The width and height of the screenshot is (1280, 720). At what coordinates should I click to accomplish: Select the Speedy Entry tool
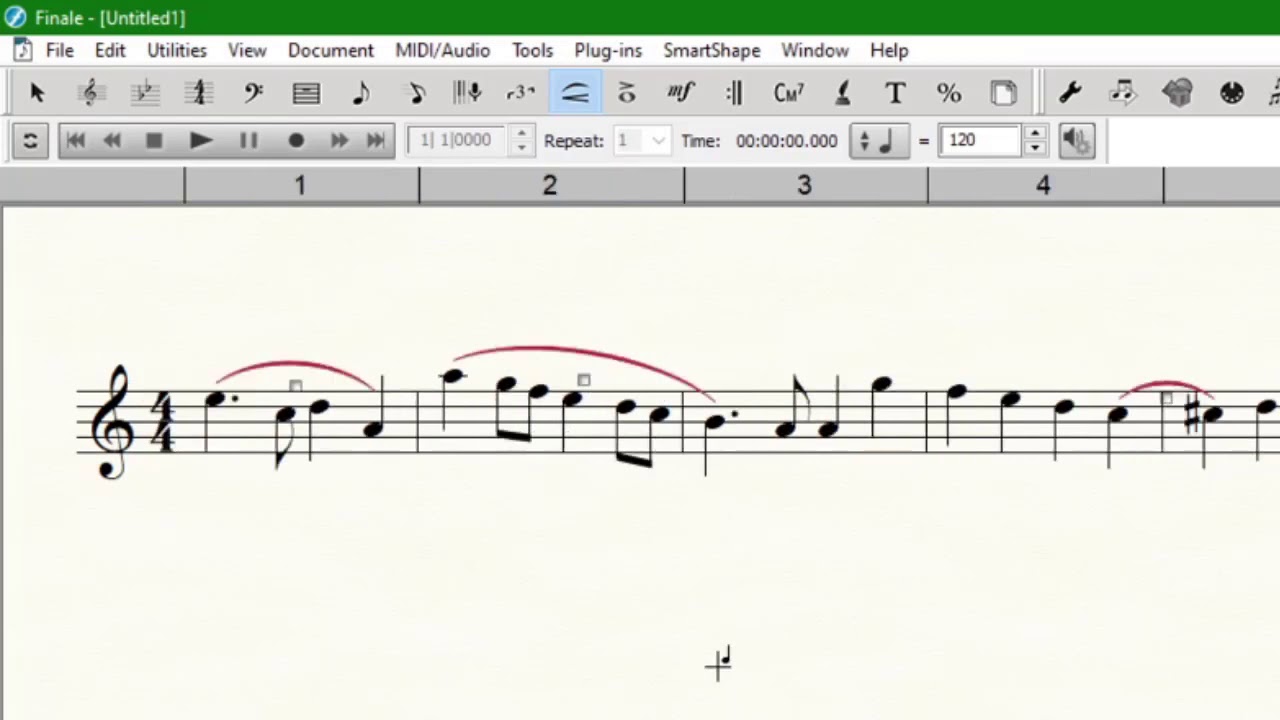coord(416,93)
